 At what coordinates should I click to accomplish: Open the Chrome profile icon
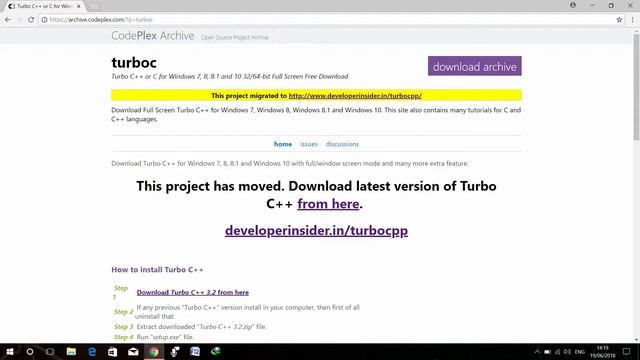click(573, 5)
